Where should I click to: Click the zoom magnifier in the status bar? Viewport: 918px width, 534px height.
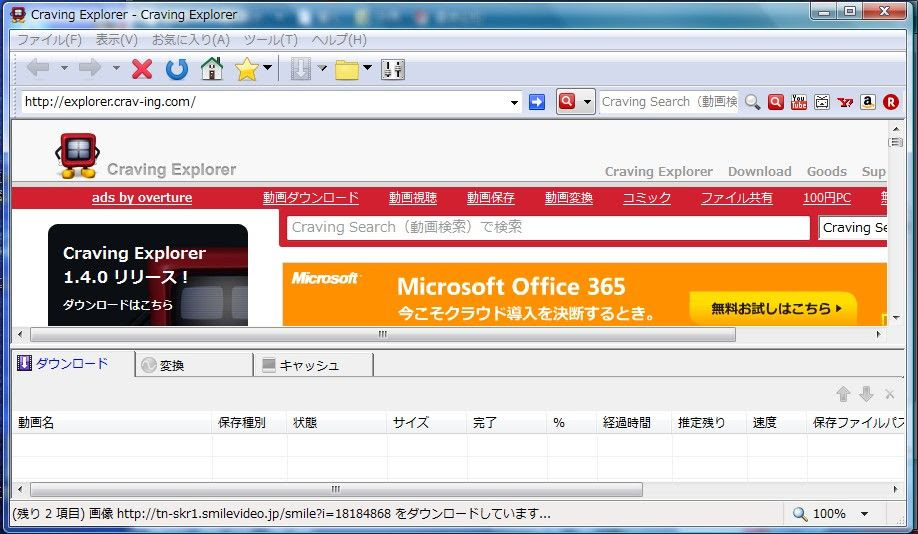point(800,514)
